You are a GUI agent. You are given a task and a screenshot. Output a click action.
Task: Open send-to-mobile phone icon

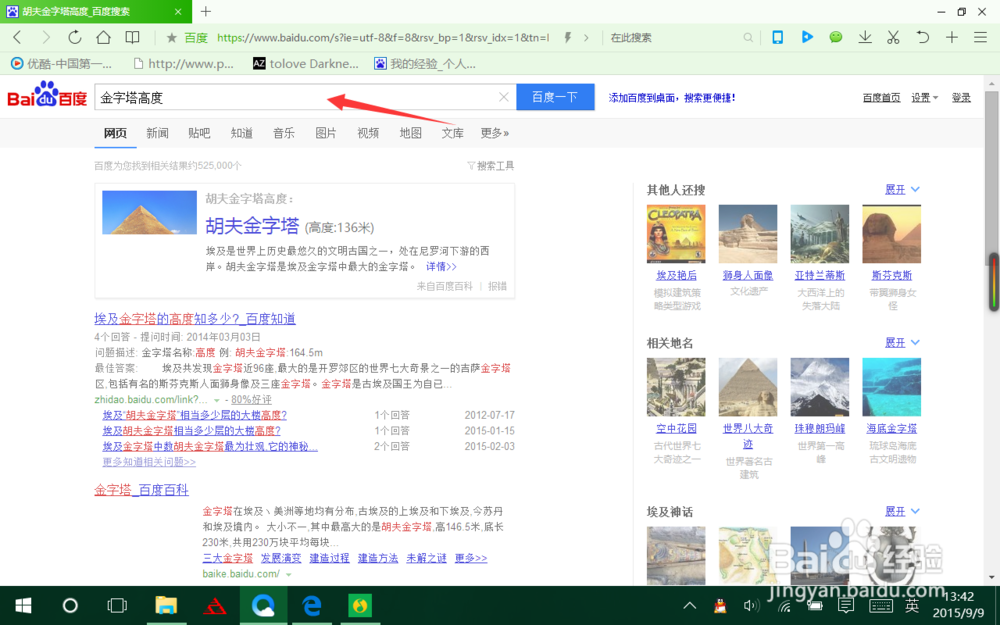[x=777, y=37]
